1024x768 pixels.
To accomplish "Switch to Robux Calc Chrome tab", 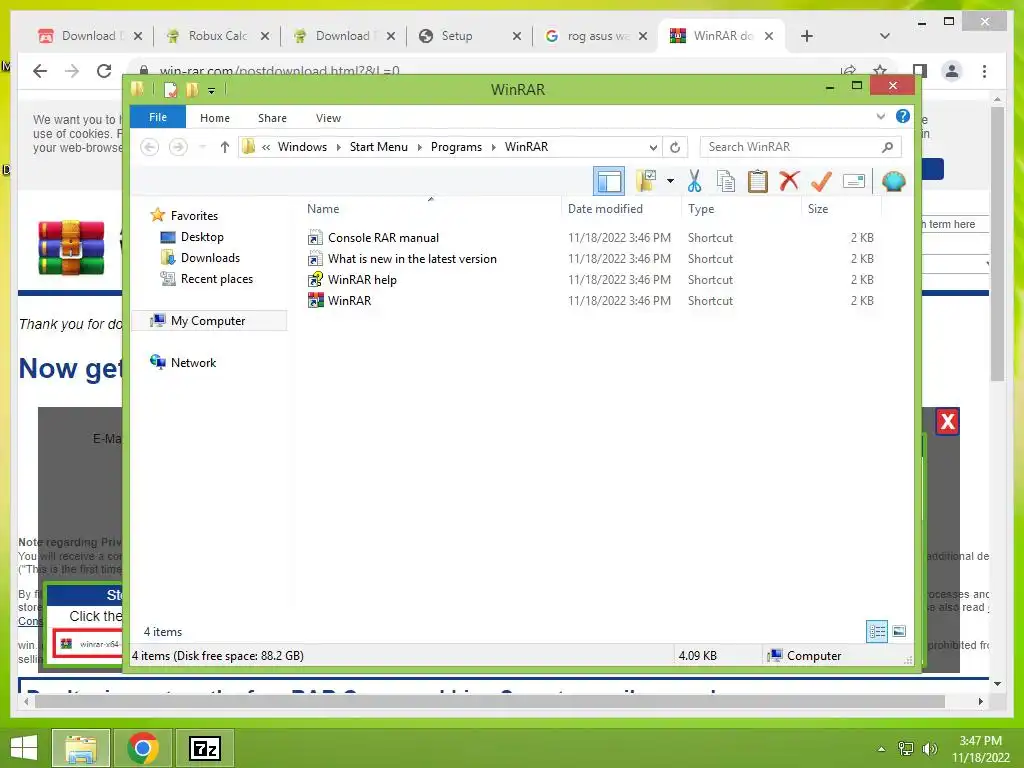I will (x=217, y=36).
